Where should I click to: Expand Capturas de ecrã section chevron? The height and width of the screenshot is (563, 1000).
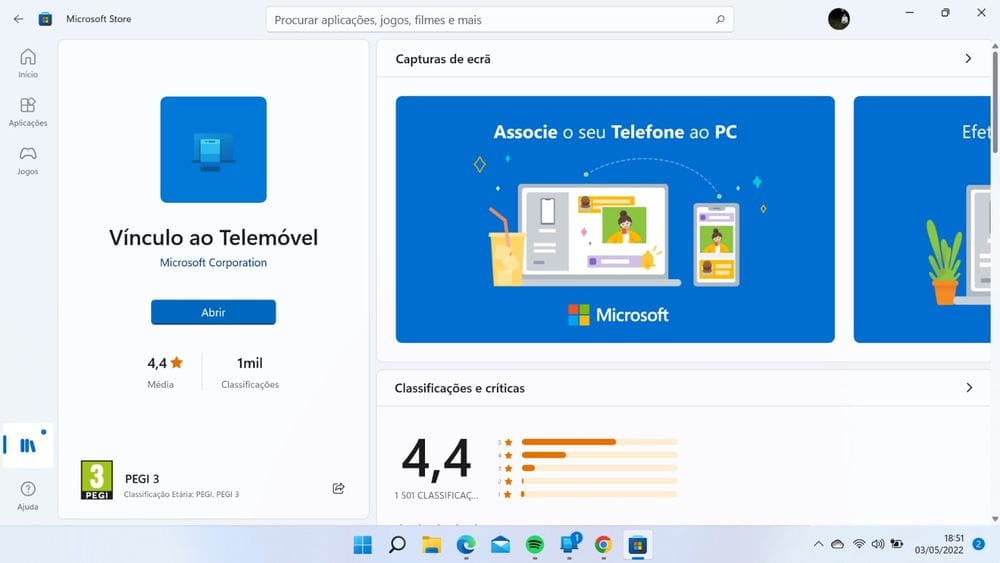pos(968,59)
